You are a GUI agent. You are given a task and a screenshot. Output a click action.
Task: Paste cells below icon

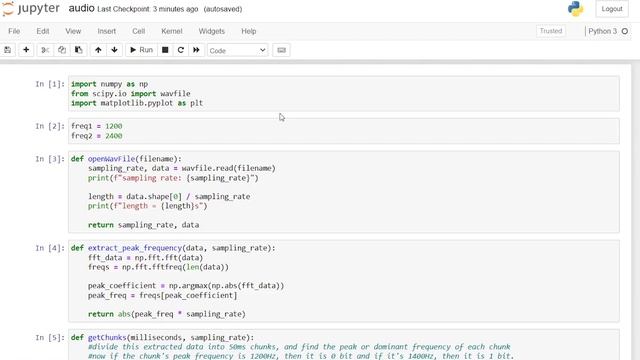pyautogui.click(x=78, y=50)
